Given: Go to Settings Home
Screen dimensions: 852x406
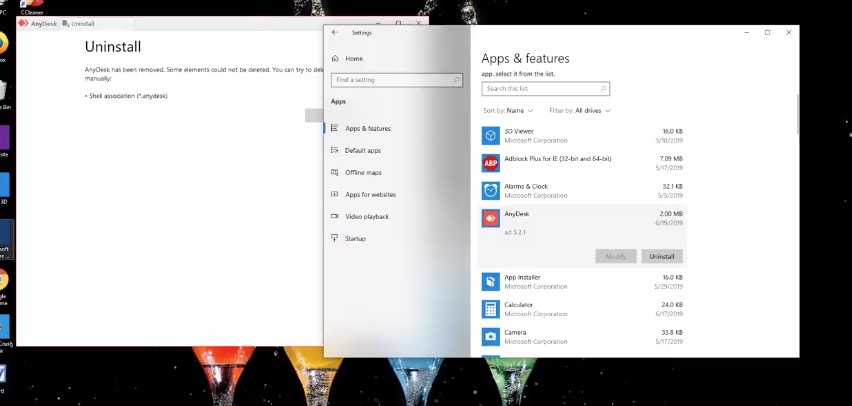Looking at the screenshot, I should click(x=353, y=59).
